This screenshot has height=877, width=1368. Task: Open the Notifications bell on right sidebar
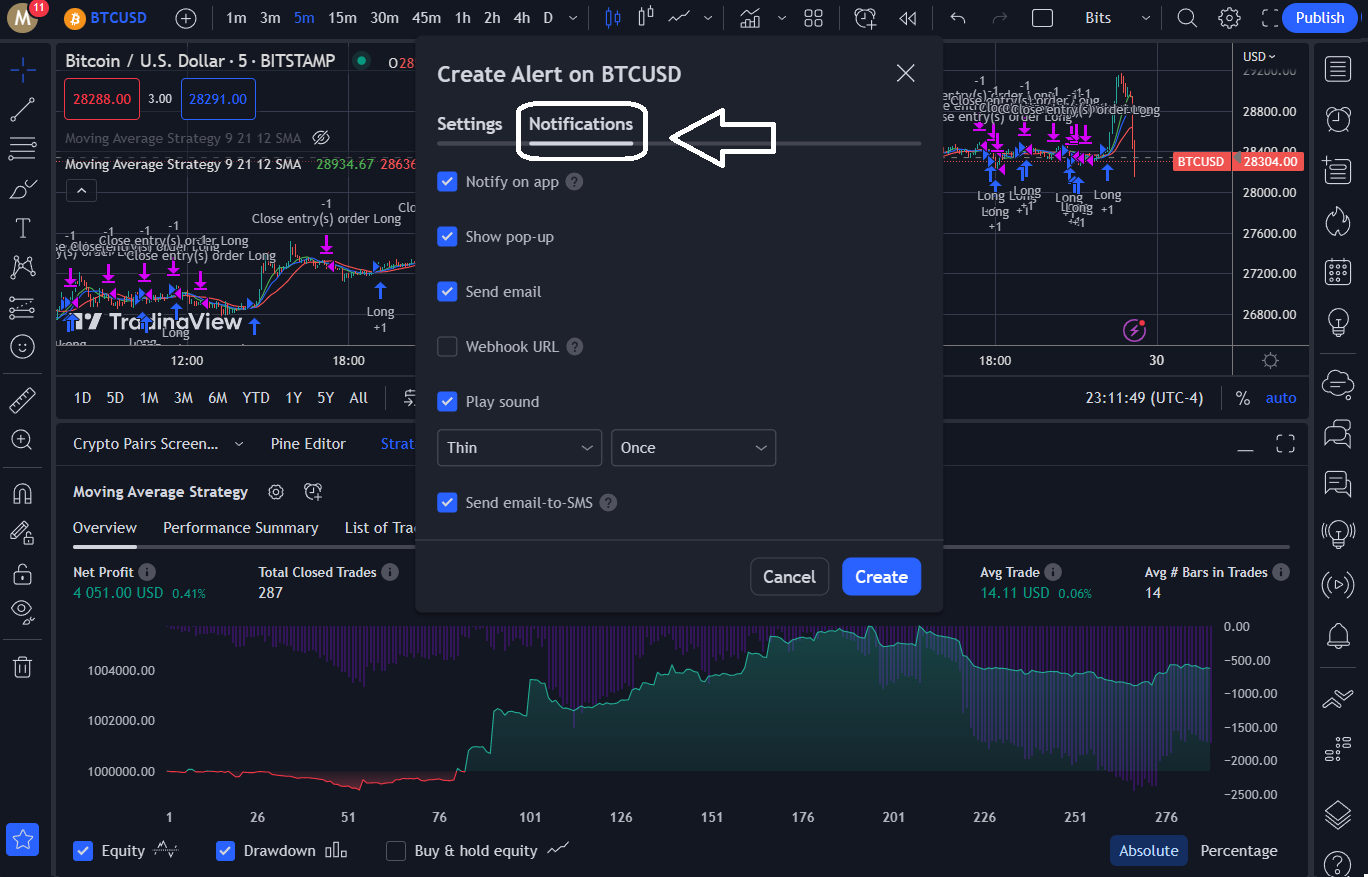1338,636
